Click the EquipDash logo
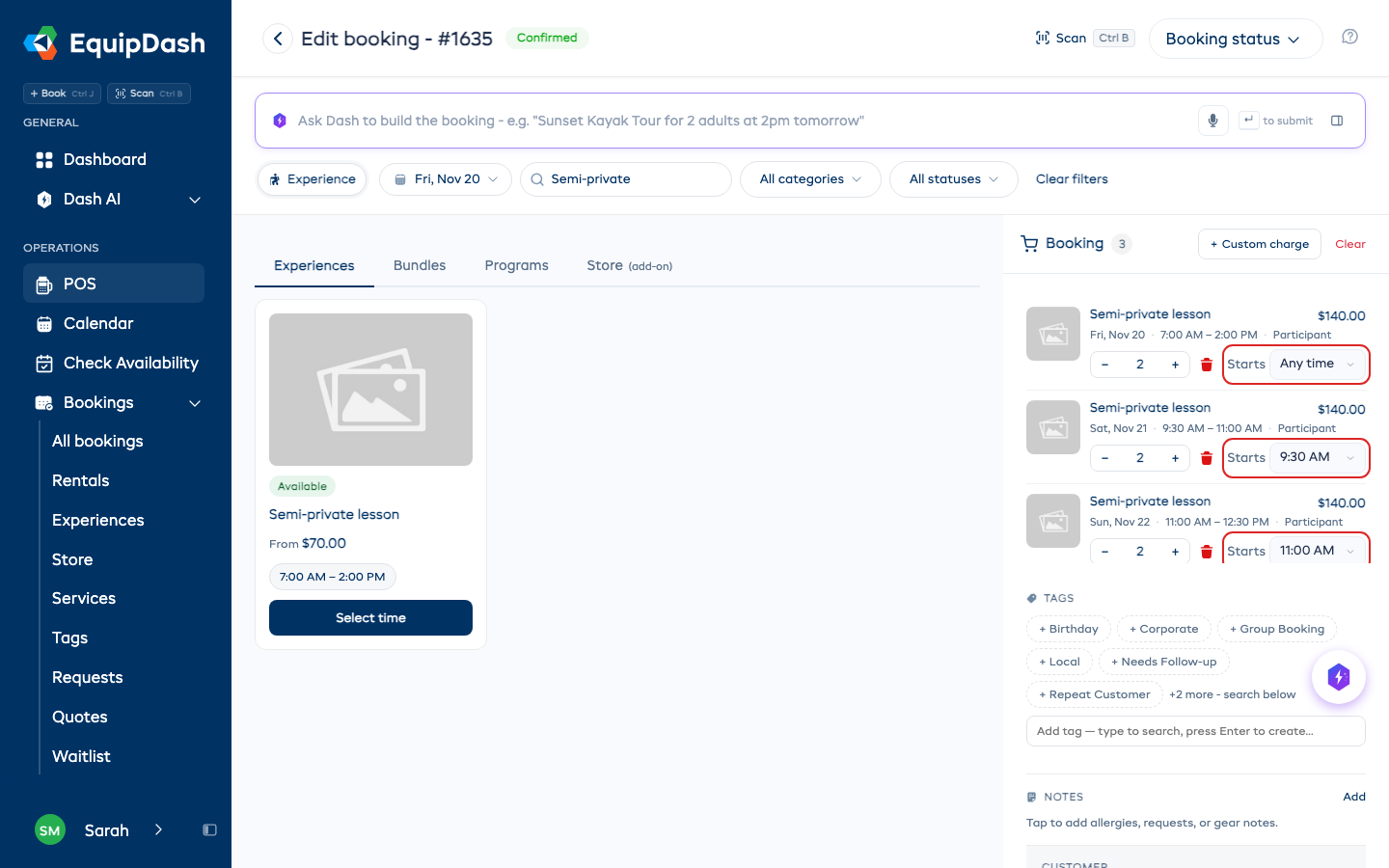Image resolution: width=1389 pixels, height=868 pixels. coord(114,43)
